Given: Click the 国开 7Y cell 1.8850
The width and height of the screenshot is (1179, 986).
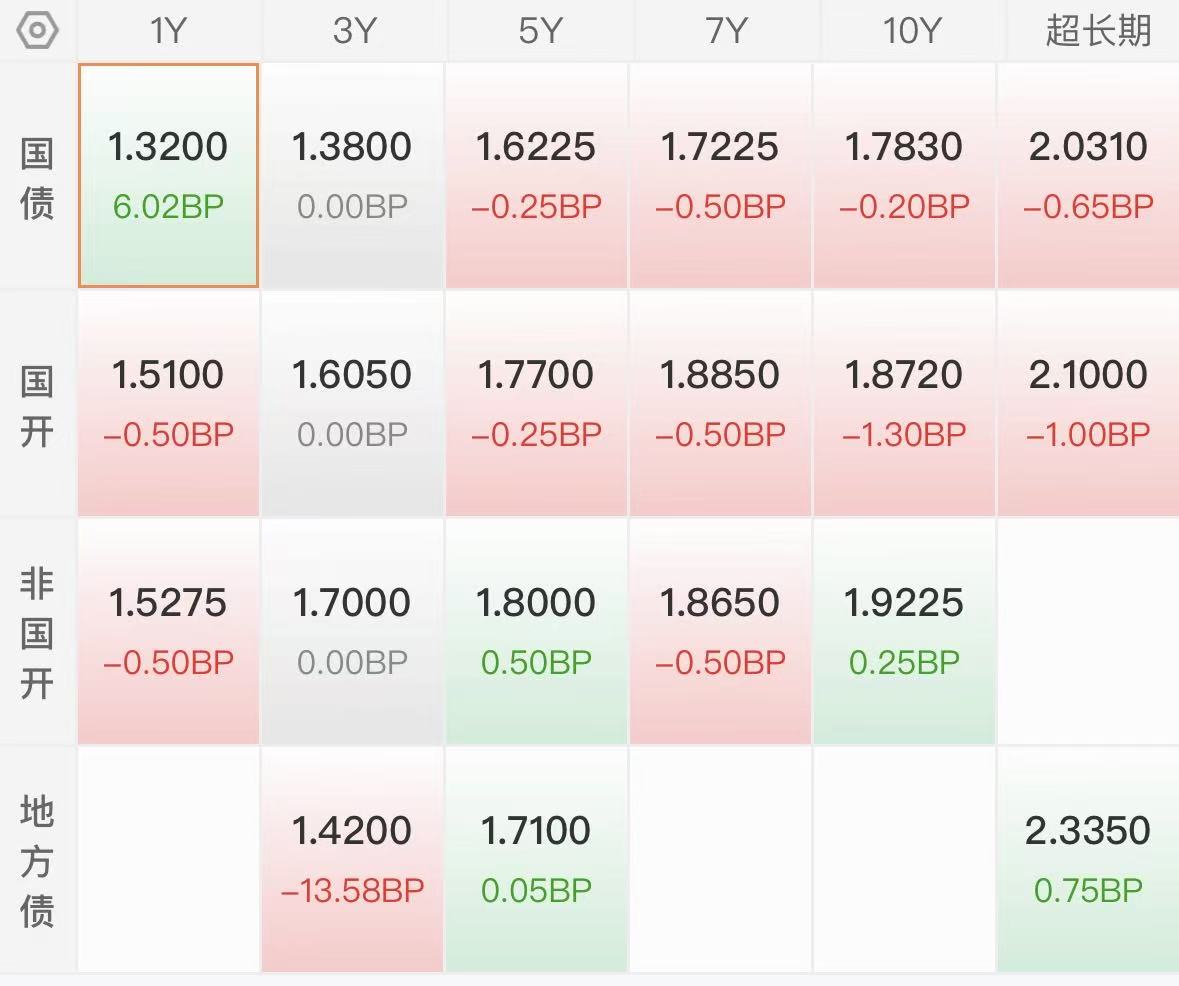Looking at the screenshot, I should pos(720,404).
